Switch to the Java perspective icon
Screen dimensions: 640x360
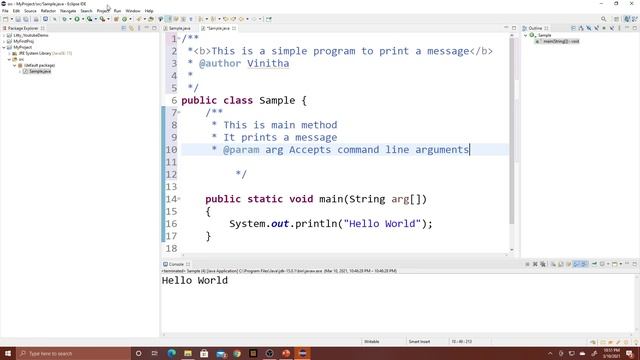pos(627,19)
